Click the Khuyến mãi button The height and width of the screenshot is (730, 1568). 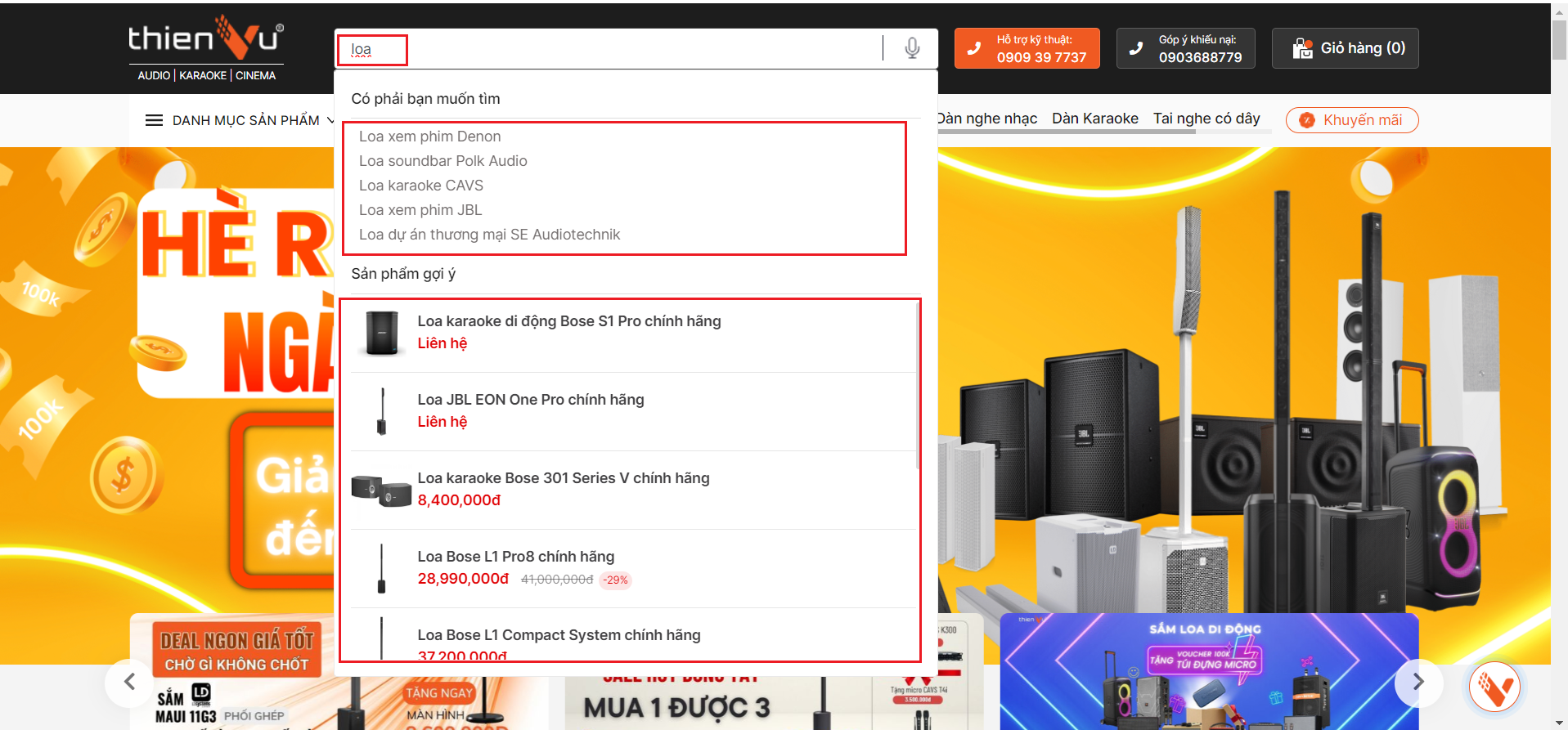tap(1352, 120)
